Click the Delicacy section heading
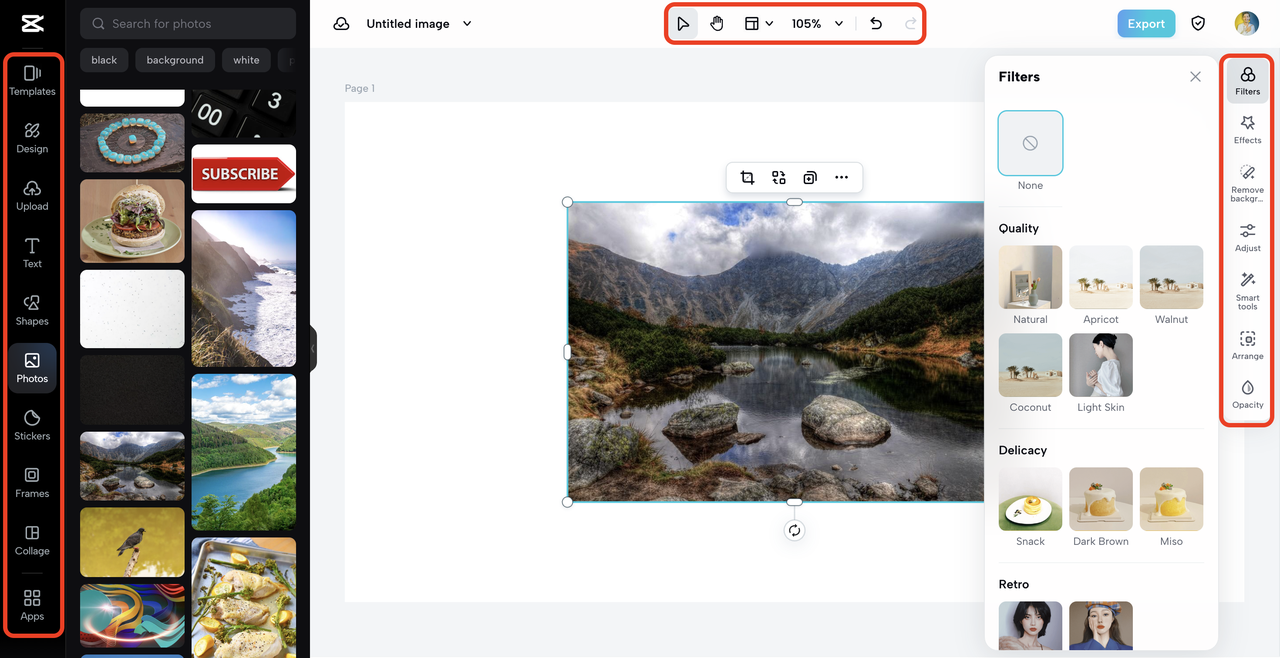Screen dimensions: 1280x658 [x=1023, y=450]
